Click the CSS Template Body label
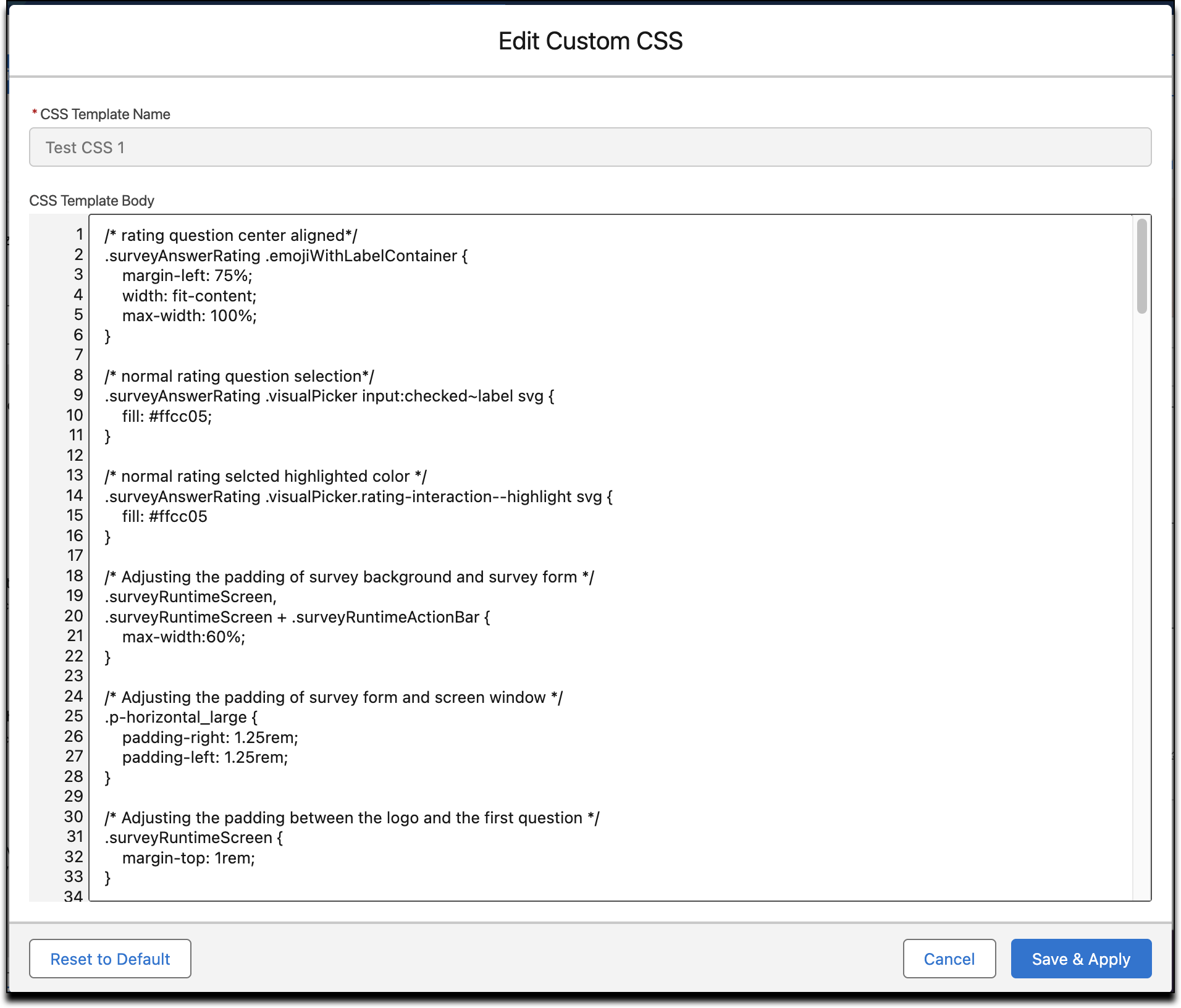Viewport: 1181px width, 1008px height. pos(91,200)
